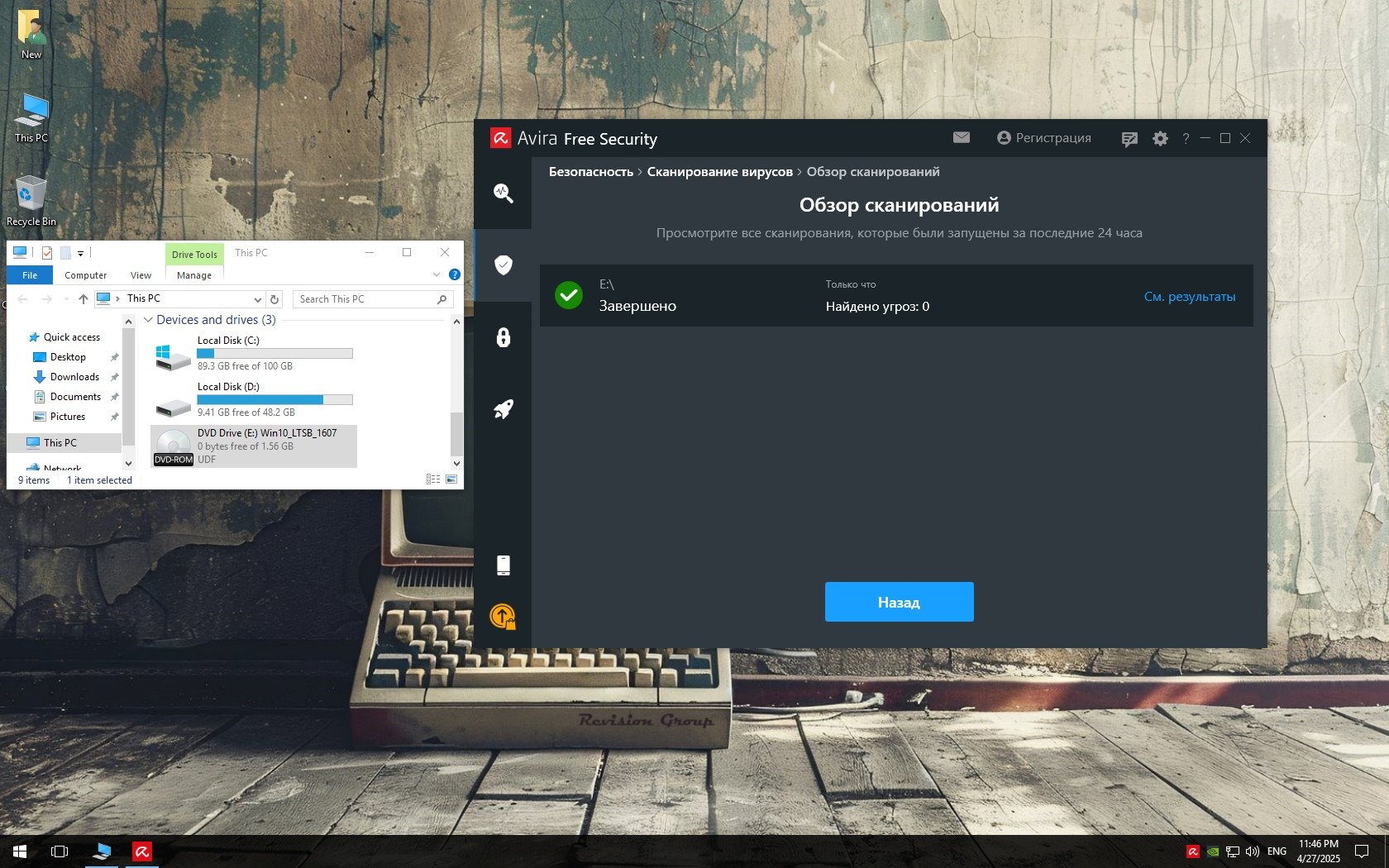
Task: Open Pictures in navigation pane
Action: pyautogui.click(x=68, y=417)
